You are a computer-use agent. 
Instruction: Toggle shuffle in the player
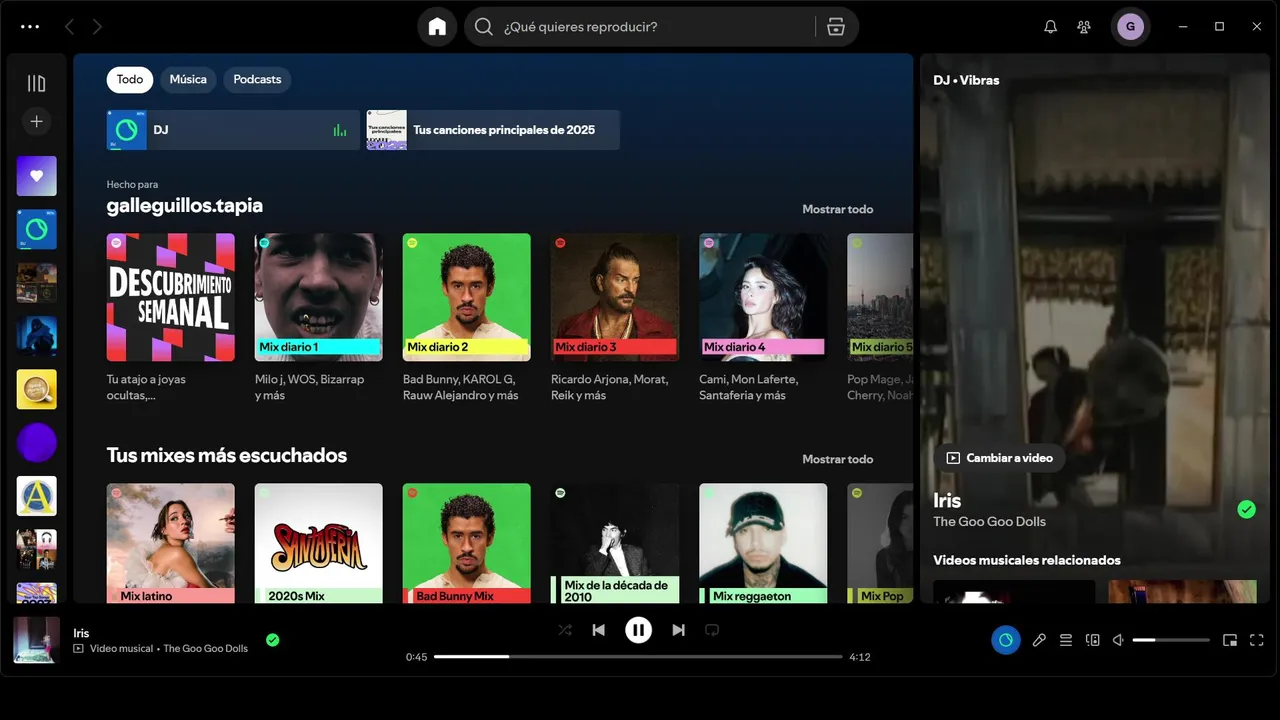point(565,630)
